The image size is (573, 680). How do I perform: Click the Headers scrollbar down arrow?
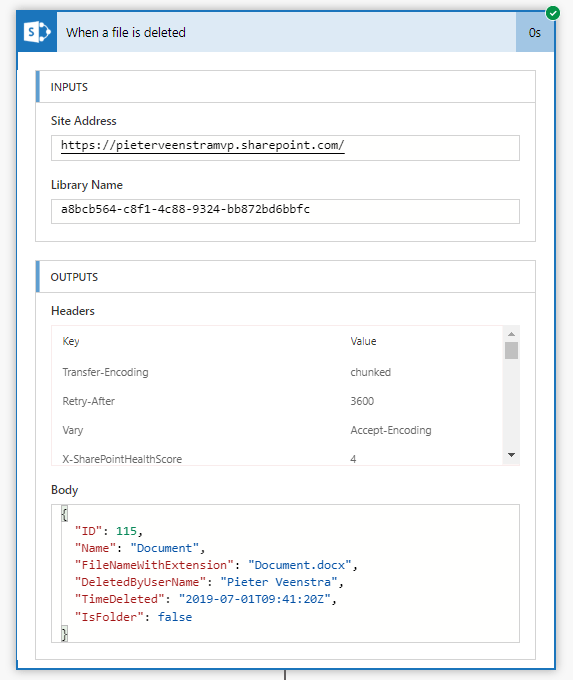[511, 455]
